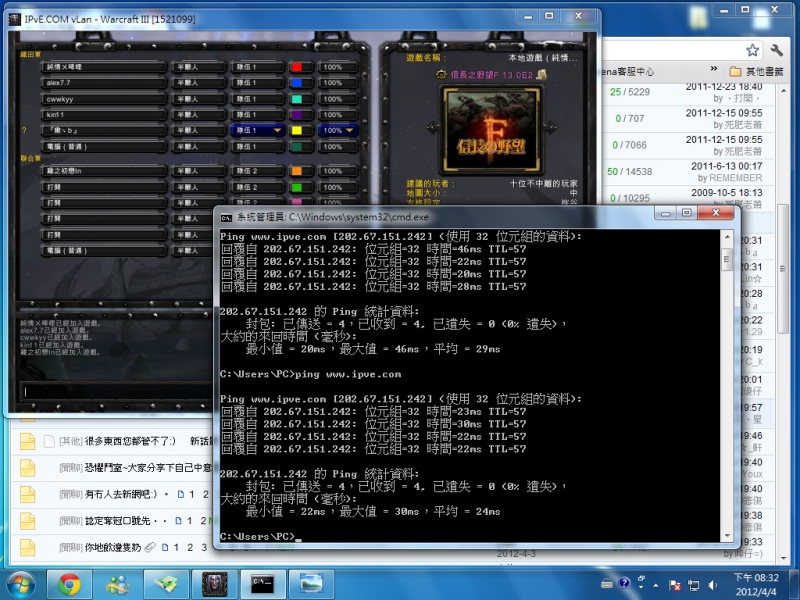The width and height of the screenshot is (800, 600).
Task: Open handicap 100% dropdown on highlighted row
Action: (349, 130)
